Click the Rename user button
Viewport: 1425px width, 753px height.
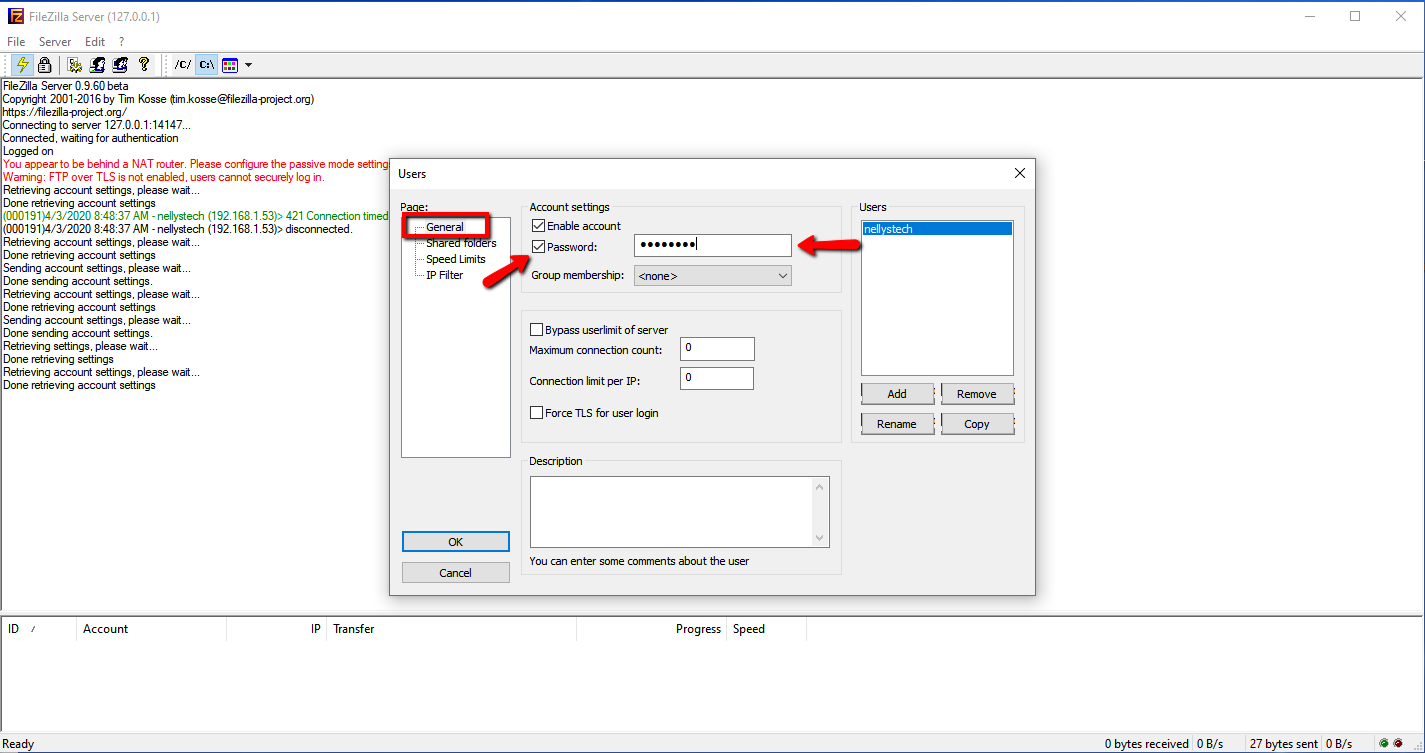point(897,424)
